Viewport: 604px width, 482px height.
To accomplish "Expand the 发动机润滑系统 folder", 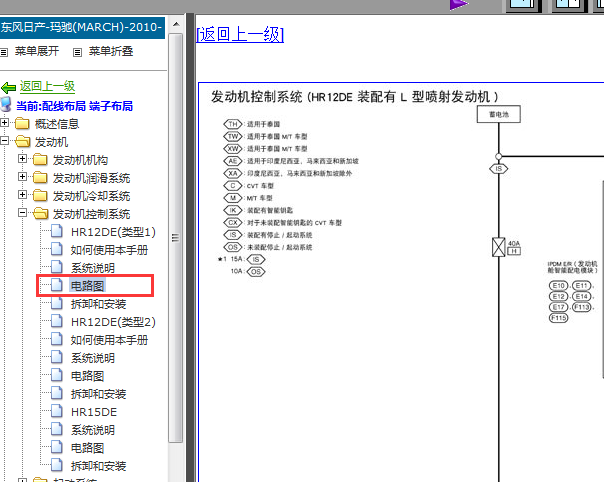I will coord(22,176).
